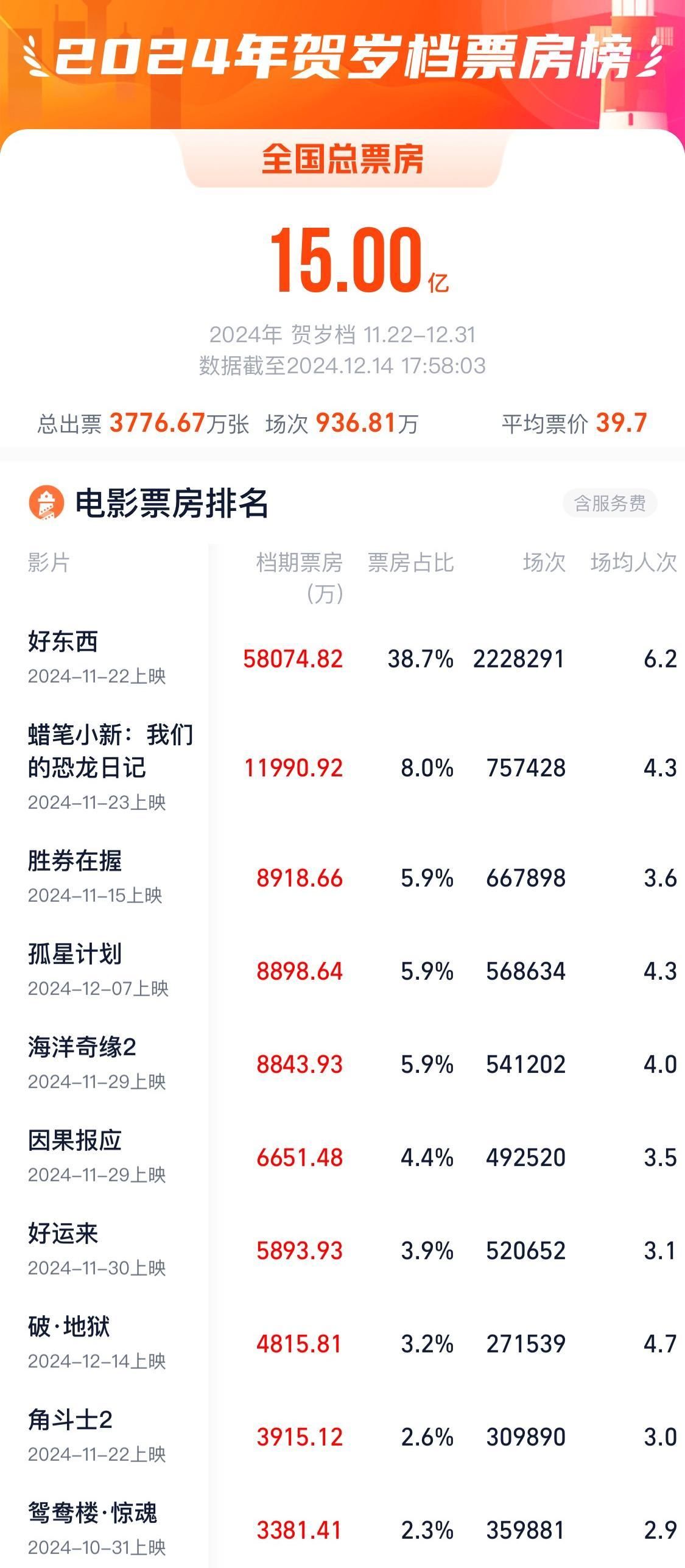
Task: Click the 15.00亿 total box office figure
Action: (x=358, y=260)
